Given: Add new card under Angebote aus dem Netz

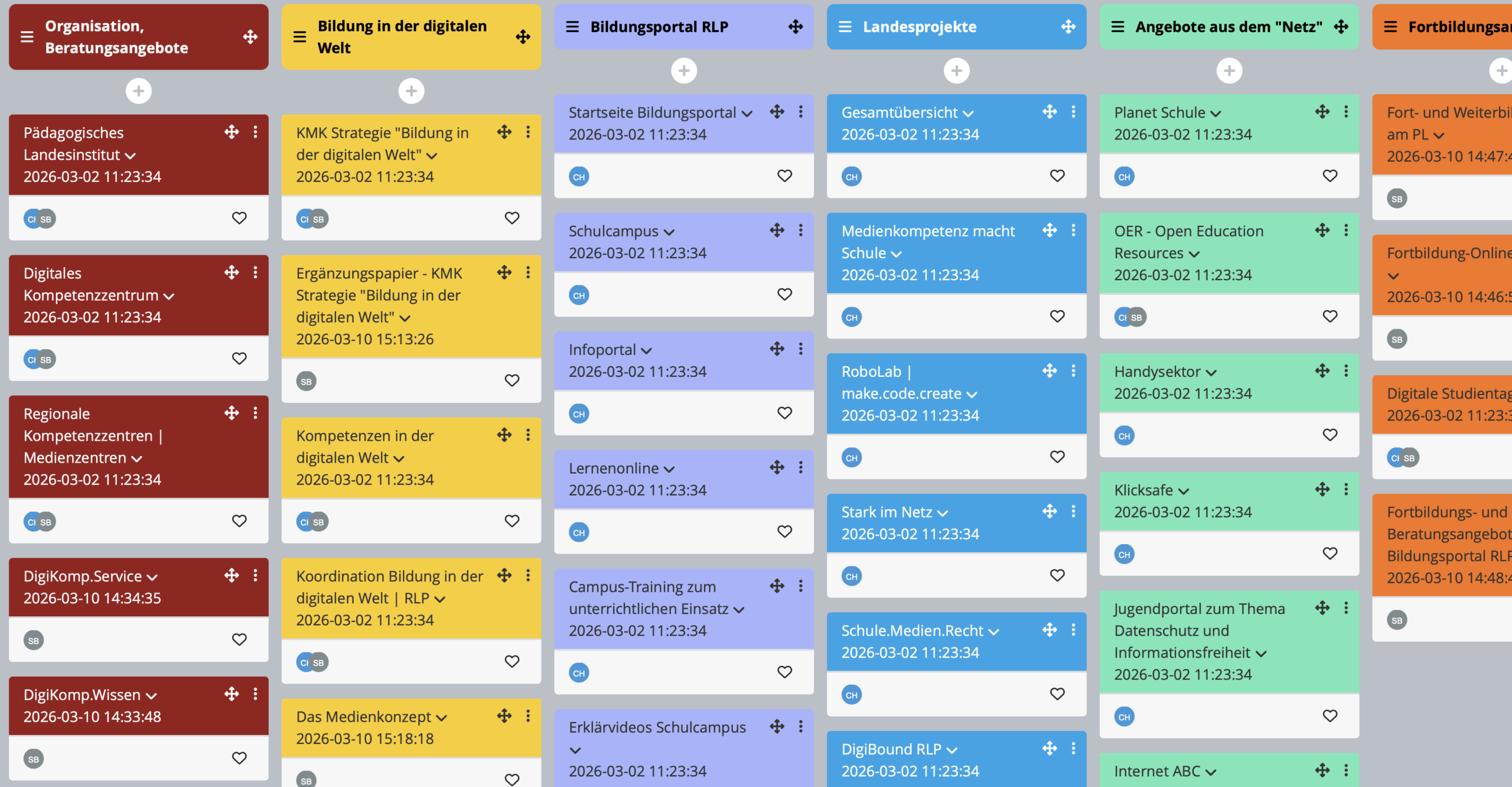Looking at the screenshot, I should pyautogui.click(x=1229, y=71).
